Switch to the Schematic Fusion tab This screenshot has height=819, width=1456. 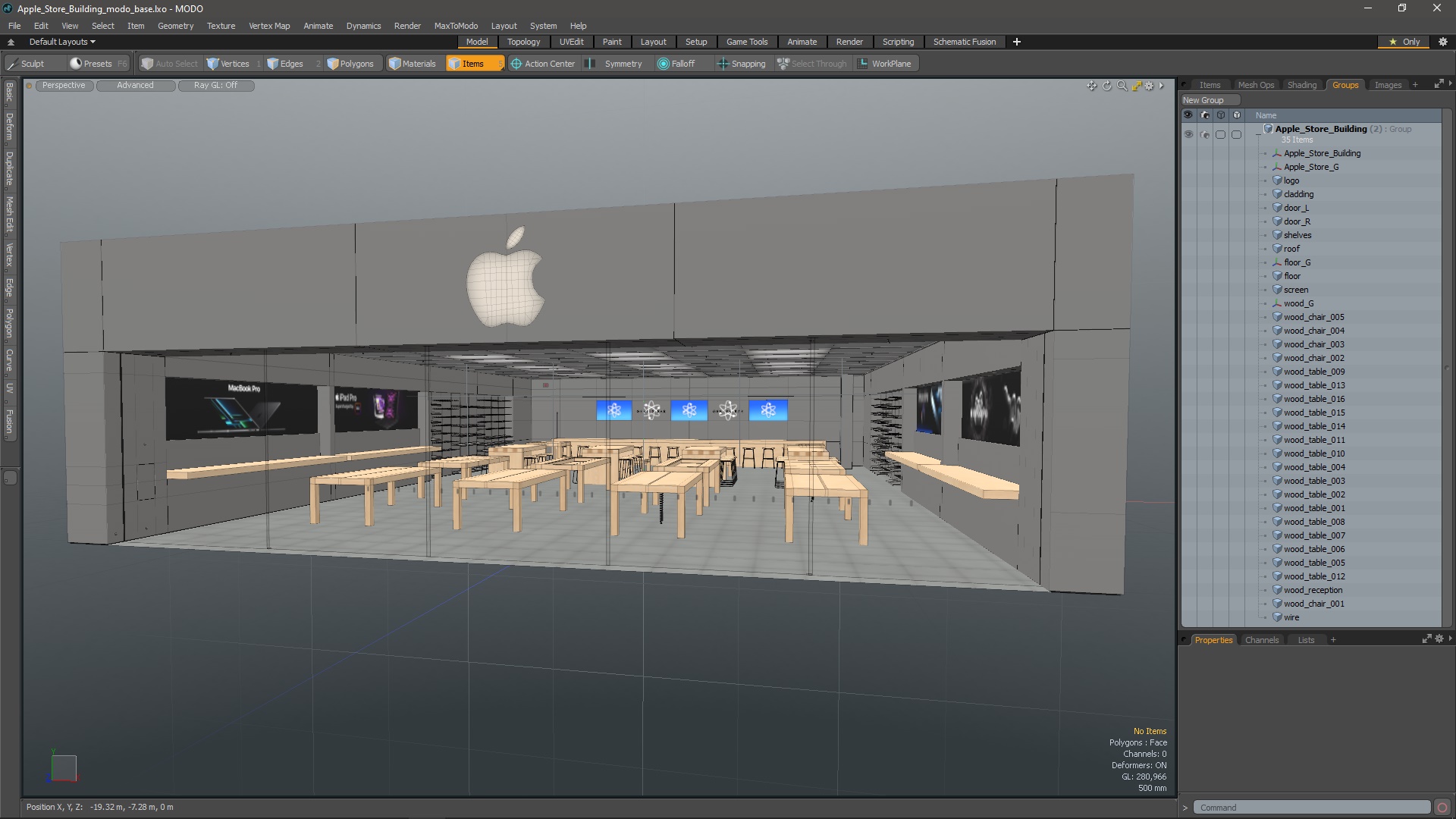(x=965, y=42)
